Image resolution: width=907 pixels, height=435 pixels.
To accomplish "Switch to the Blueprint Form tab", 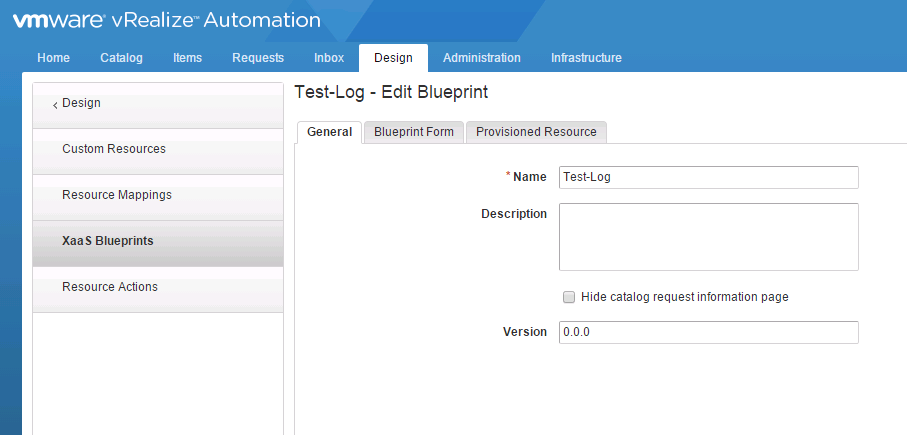I will click(x=414, y=132).
